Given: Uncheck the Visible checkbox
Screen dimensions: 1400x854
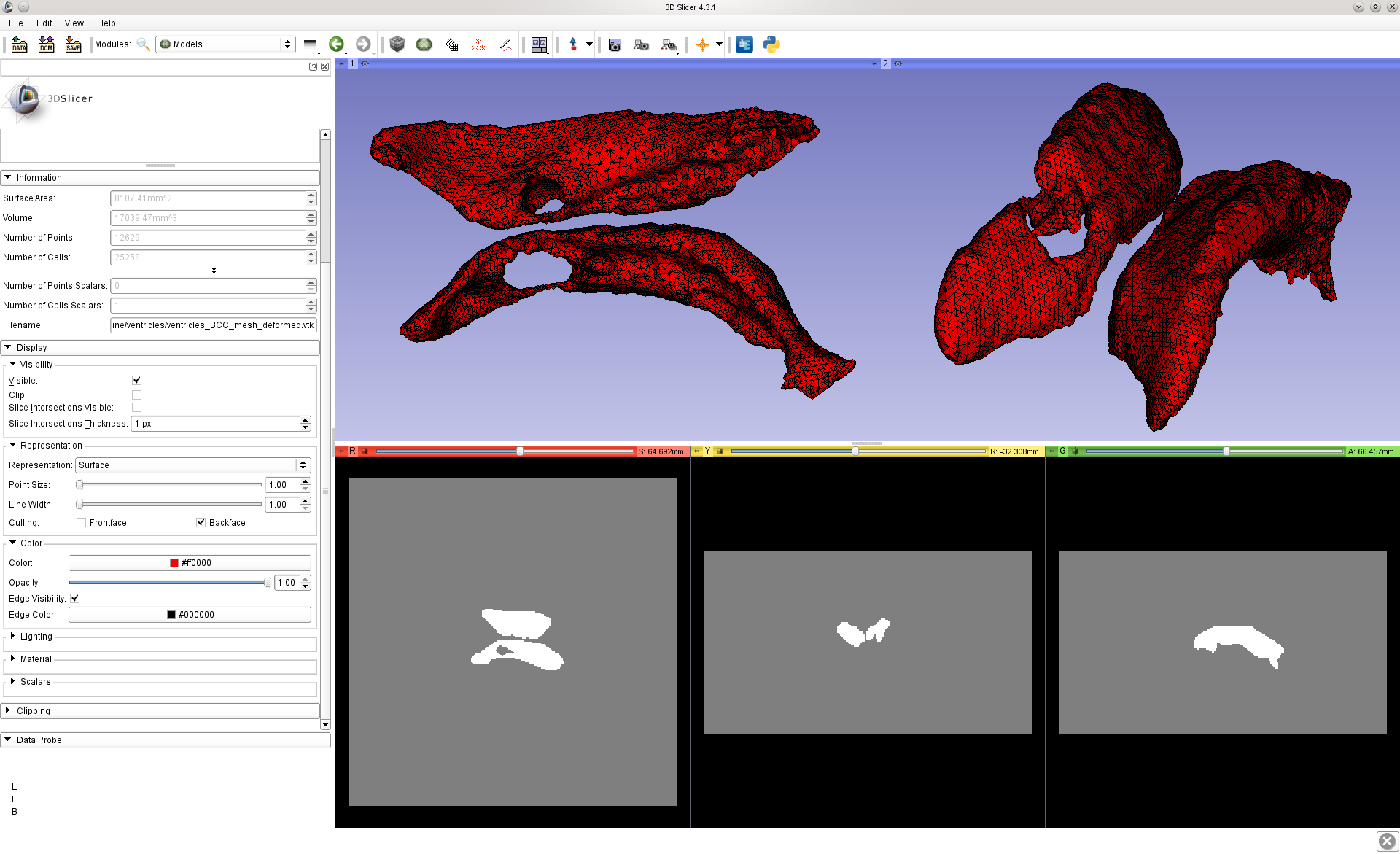Looking at the screenshot, I should pyautogui.click(x=136, y=380).
